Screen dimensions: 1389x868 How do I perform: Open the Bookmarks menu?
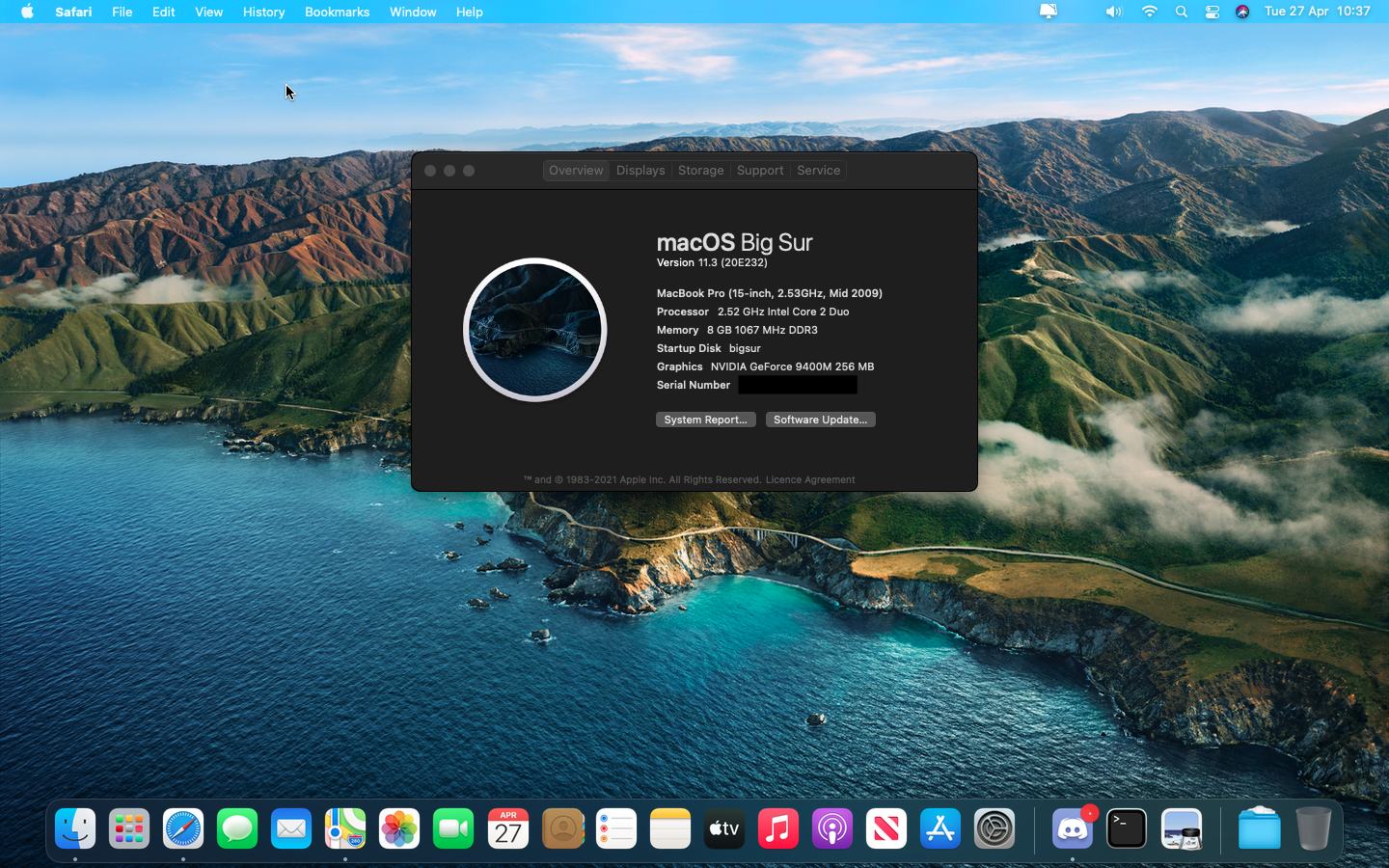tap(337, 12)
